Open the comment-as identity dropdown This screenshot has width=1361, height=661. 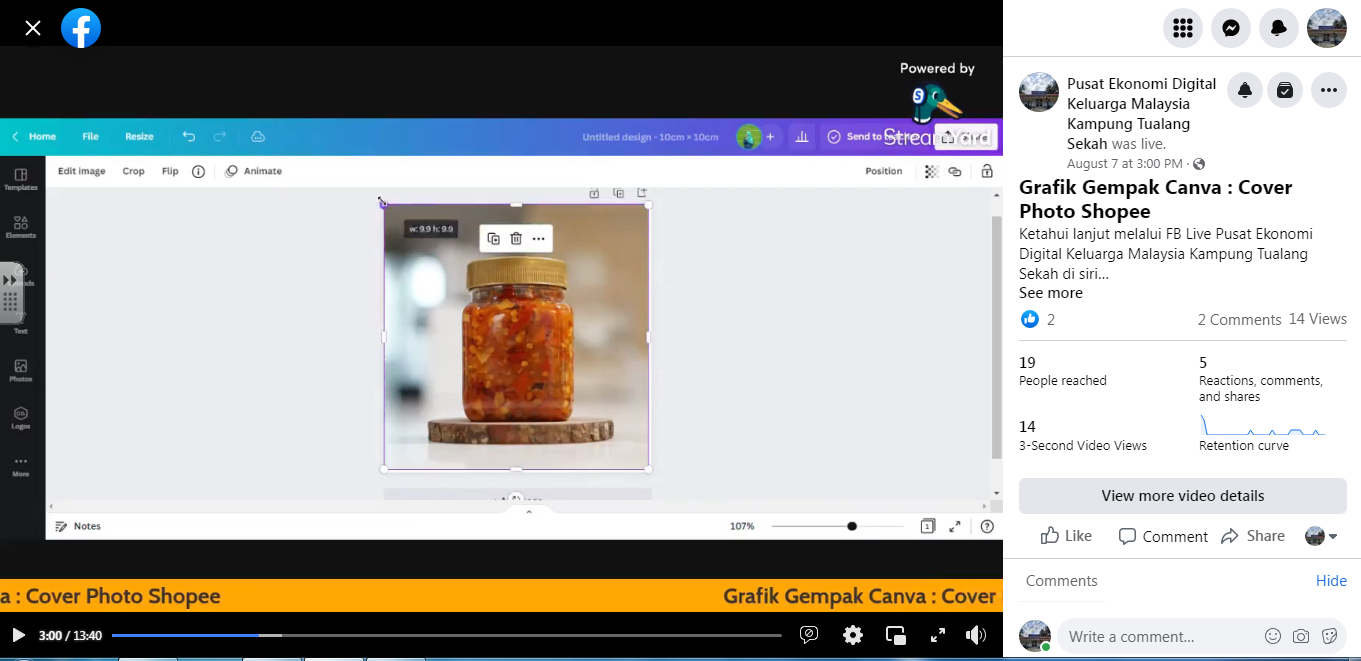[x=1321, y=536]
